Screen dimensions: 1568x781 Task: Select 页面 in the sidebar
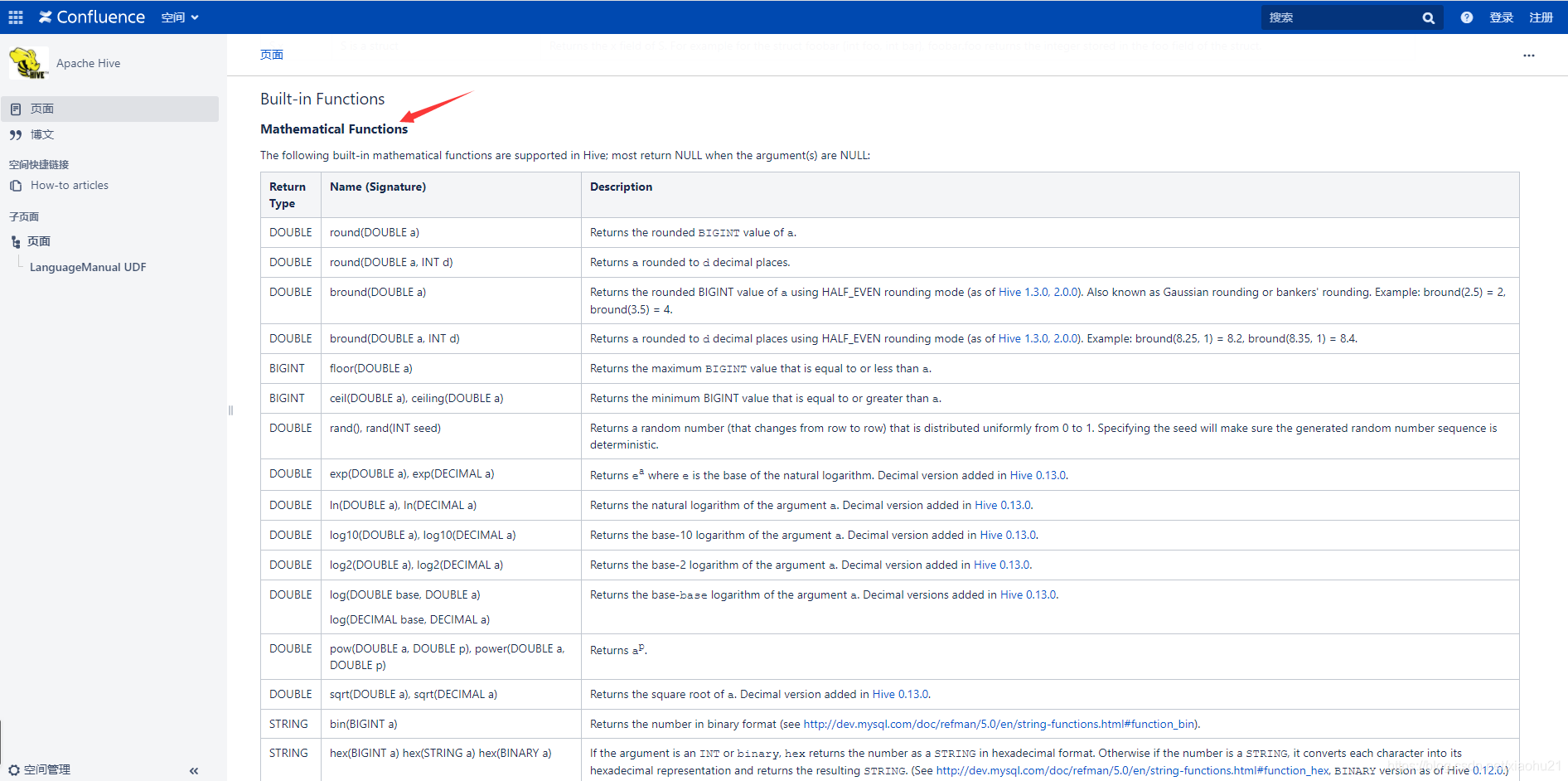pyautogui.click(x=110, y=109)
